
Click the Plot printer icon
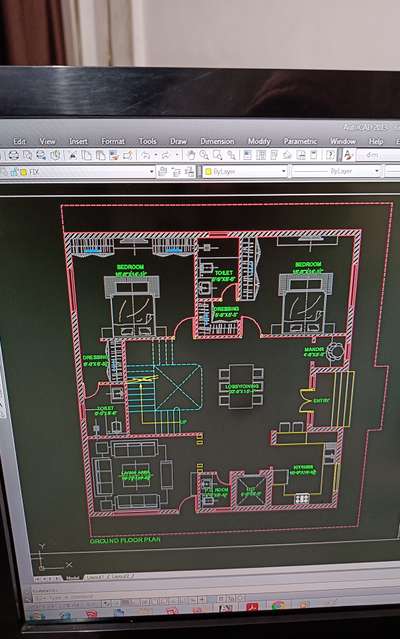click(x=14, y=155)
